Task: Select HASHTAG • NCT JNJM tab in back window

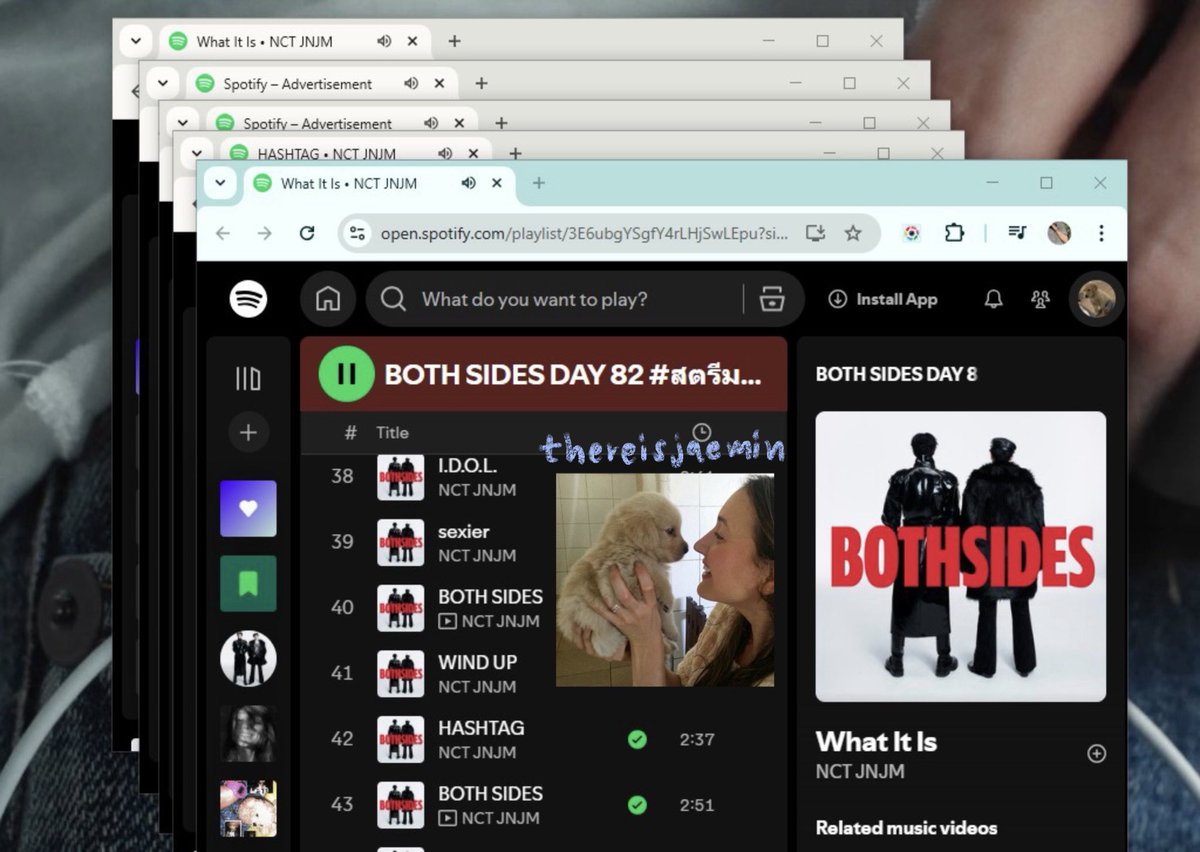Action: tap(327, 154)
